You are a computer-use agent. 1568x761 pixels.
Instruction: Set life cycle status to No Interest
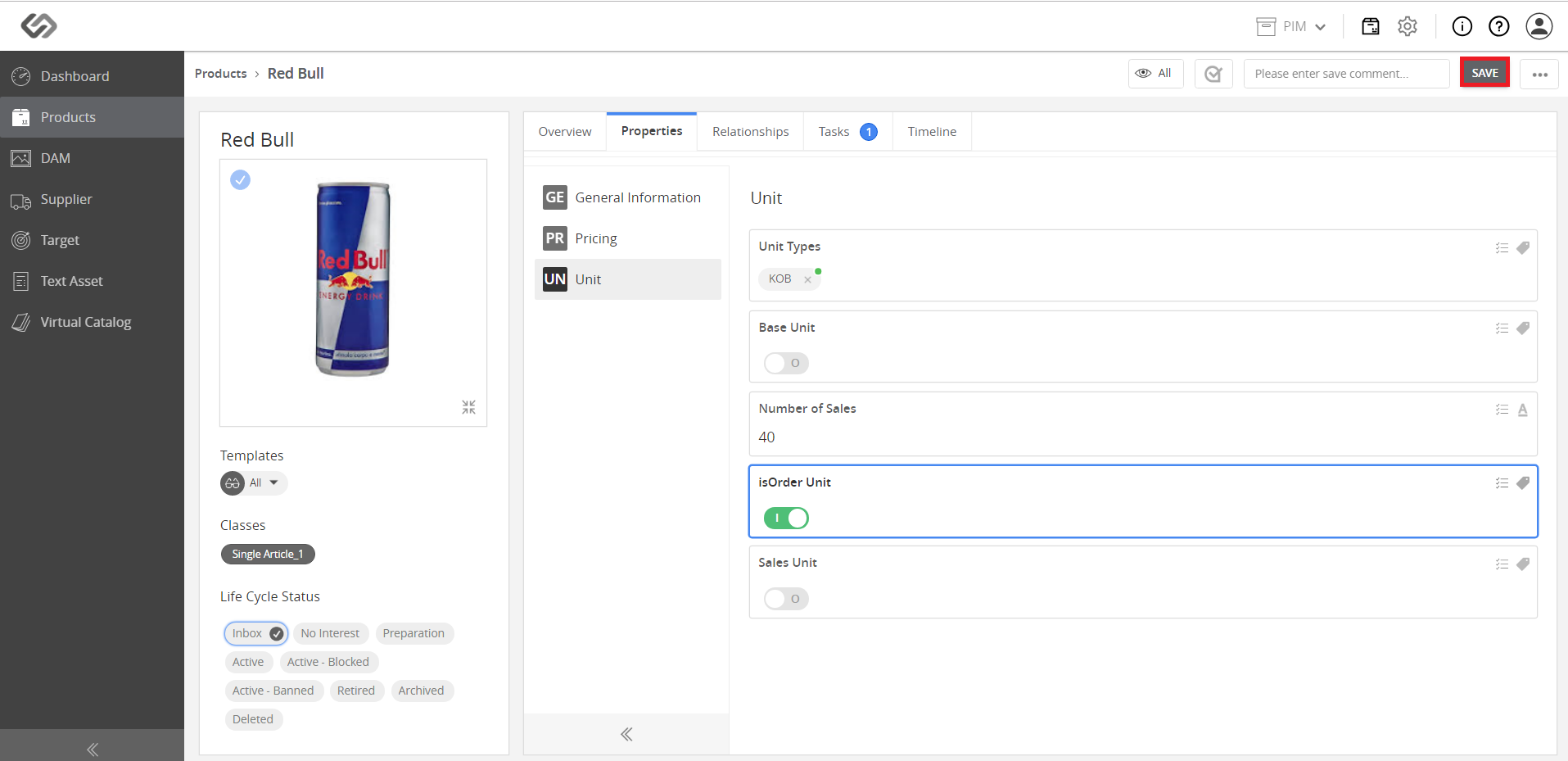(x=330, y=633)
